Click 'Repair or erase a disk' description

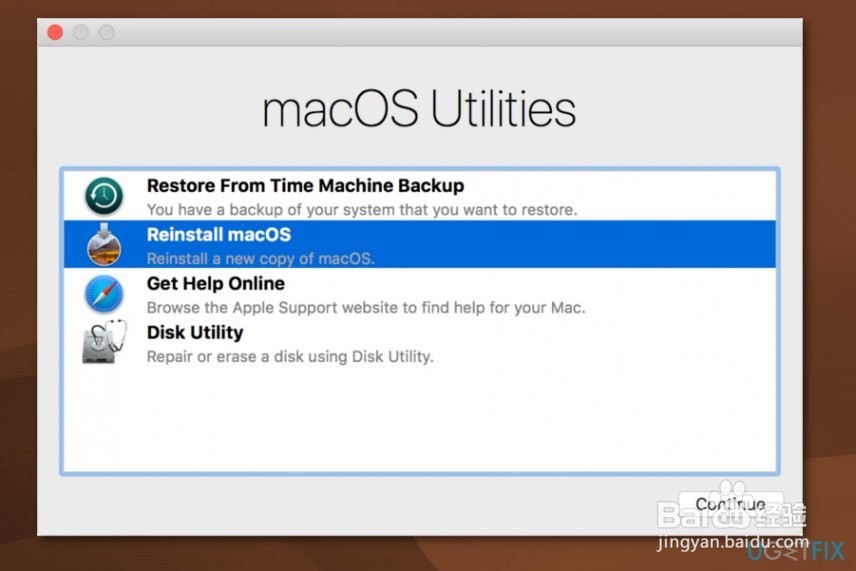290,357
